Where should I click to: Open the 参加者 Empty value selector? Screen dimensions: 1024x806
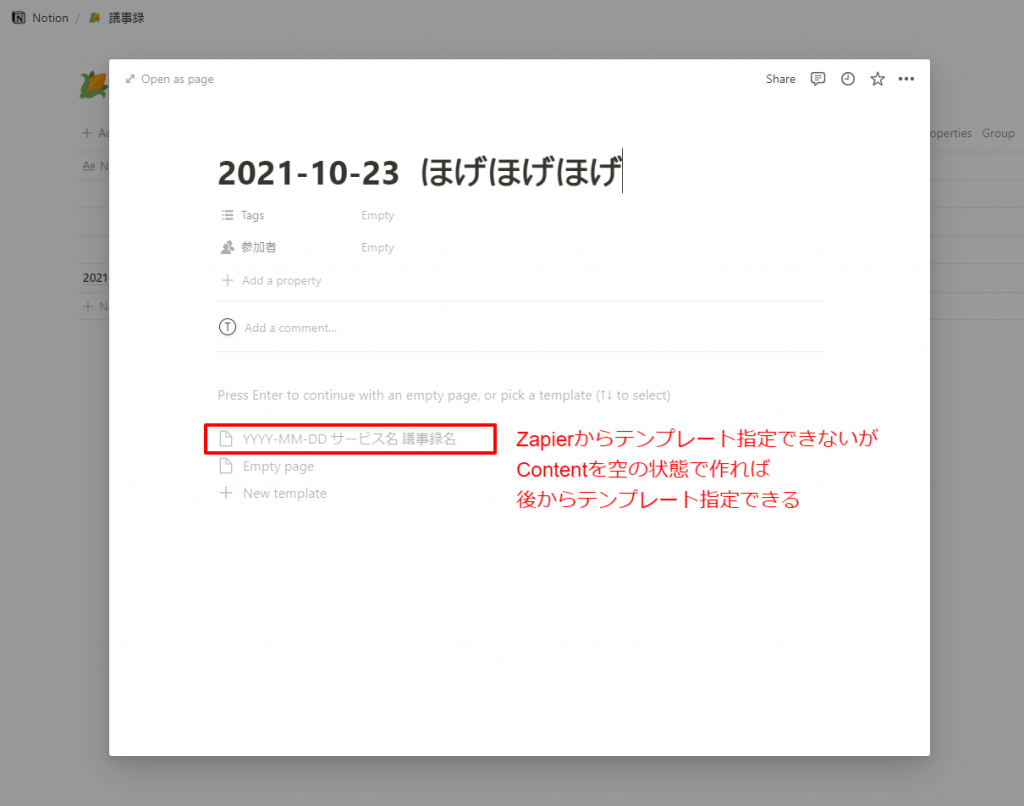pyautogui.click(x=378, y=247)
